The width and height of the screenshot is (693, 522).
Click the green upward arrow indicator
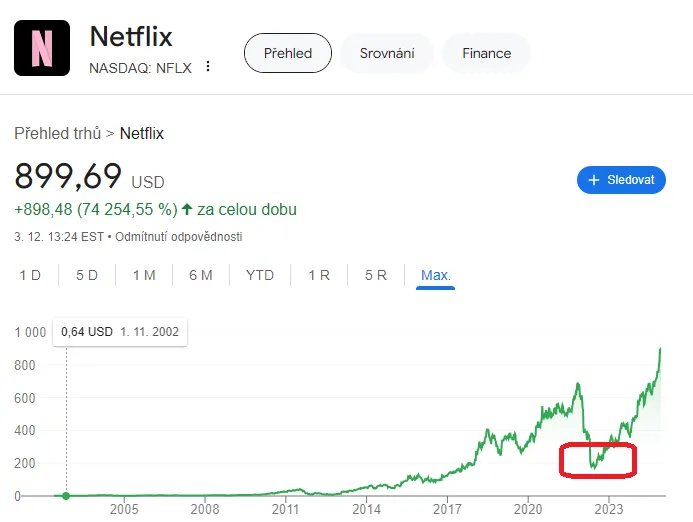pos(187,210)
